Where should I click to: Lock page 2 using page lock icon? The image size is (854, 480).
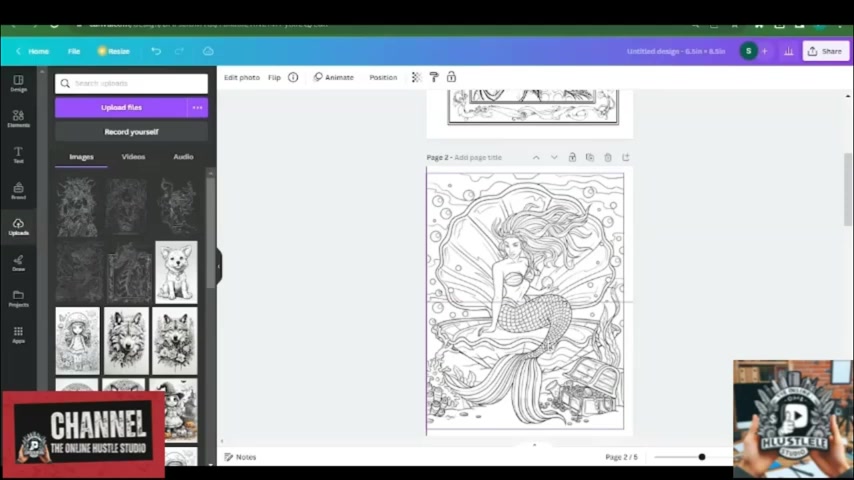[572, 157]
